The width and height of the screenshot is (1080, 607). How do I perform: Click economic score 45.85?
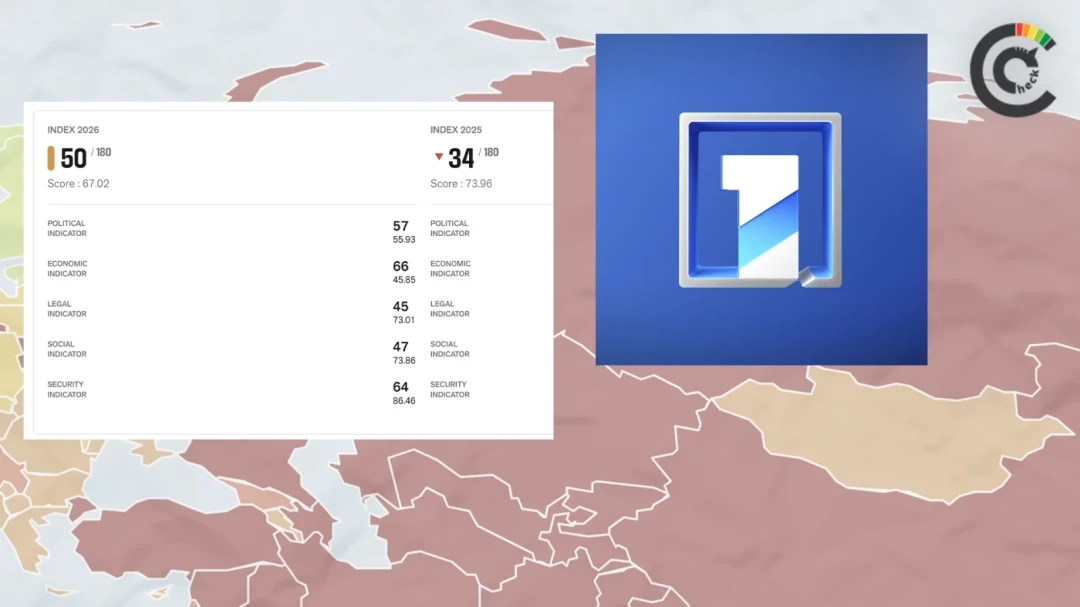(404, 280)
